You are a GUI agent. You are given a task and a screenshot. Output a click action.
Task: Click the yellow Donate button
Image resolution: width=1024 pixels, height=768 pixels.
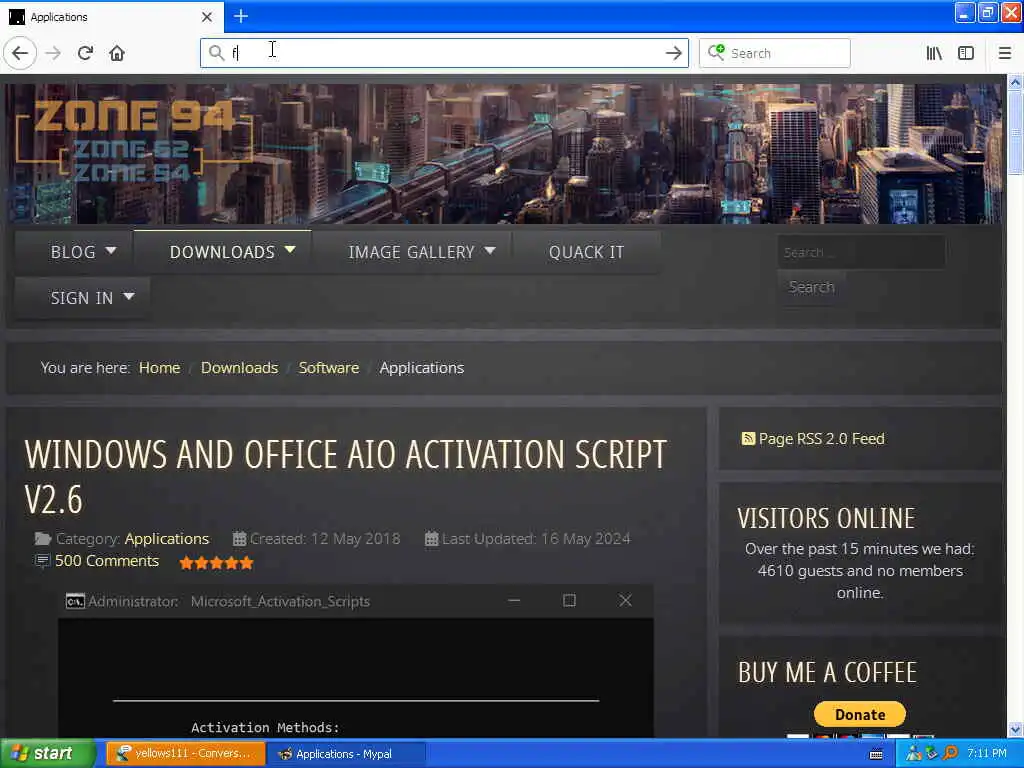(859, 714)
